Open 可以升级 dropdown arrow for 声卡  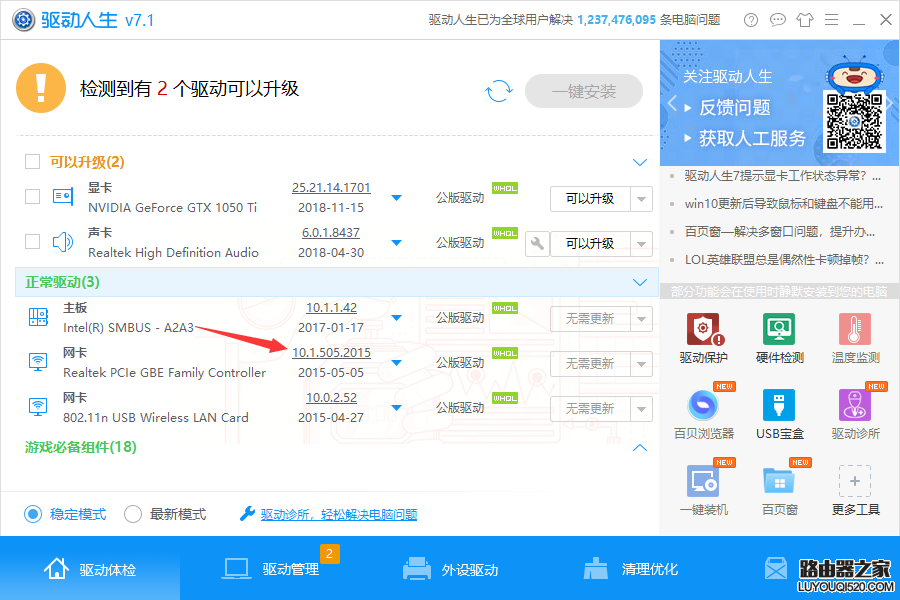(x=641, y=244)
